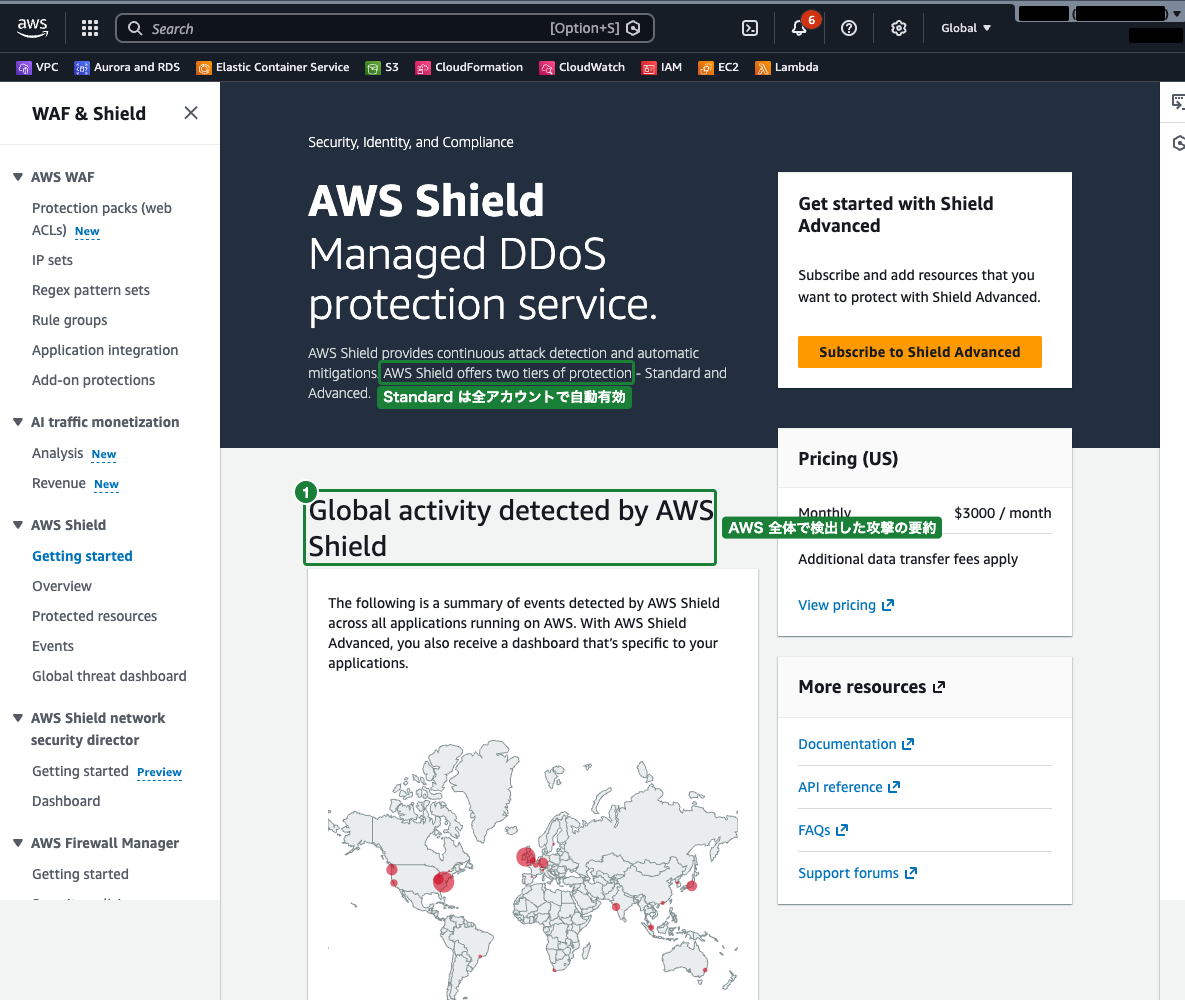Viewport: 1185px width, 1000px height.
Task: Open Regex pattern sets
Action: 91,290
